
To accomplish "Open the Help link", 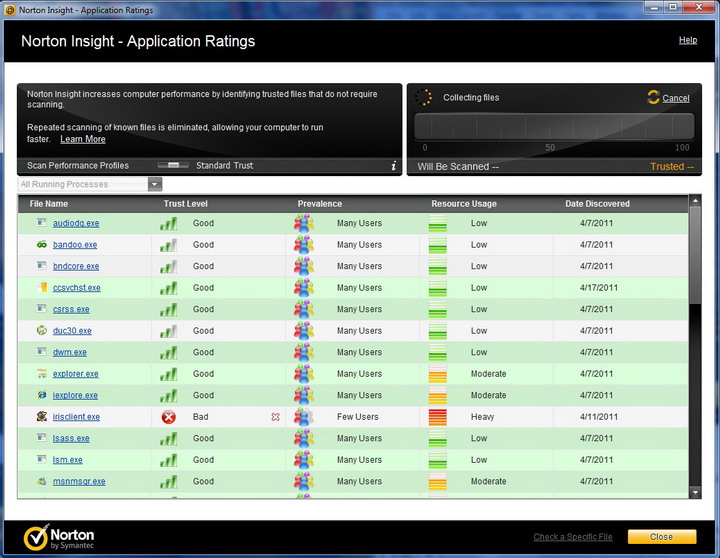I will point(688,40).
